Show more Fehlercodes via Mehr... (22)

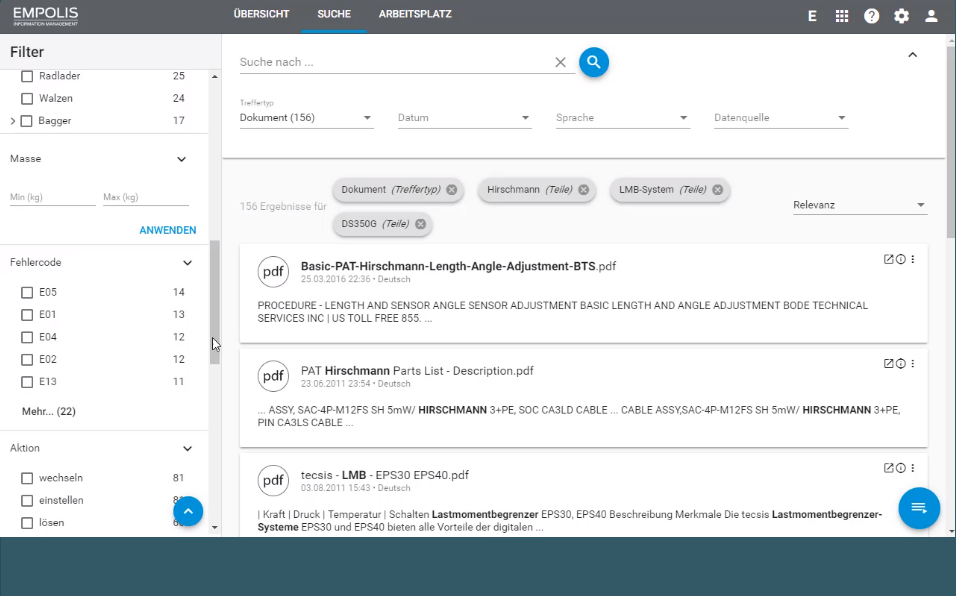[49, 411]
